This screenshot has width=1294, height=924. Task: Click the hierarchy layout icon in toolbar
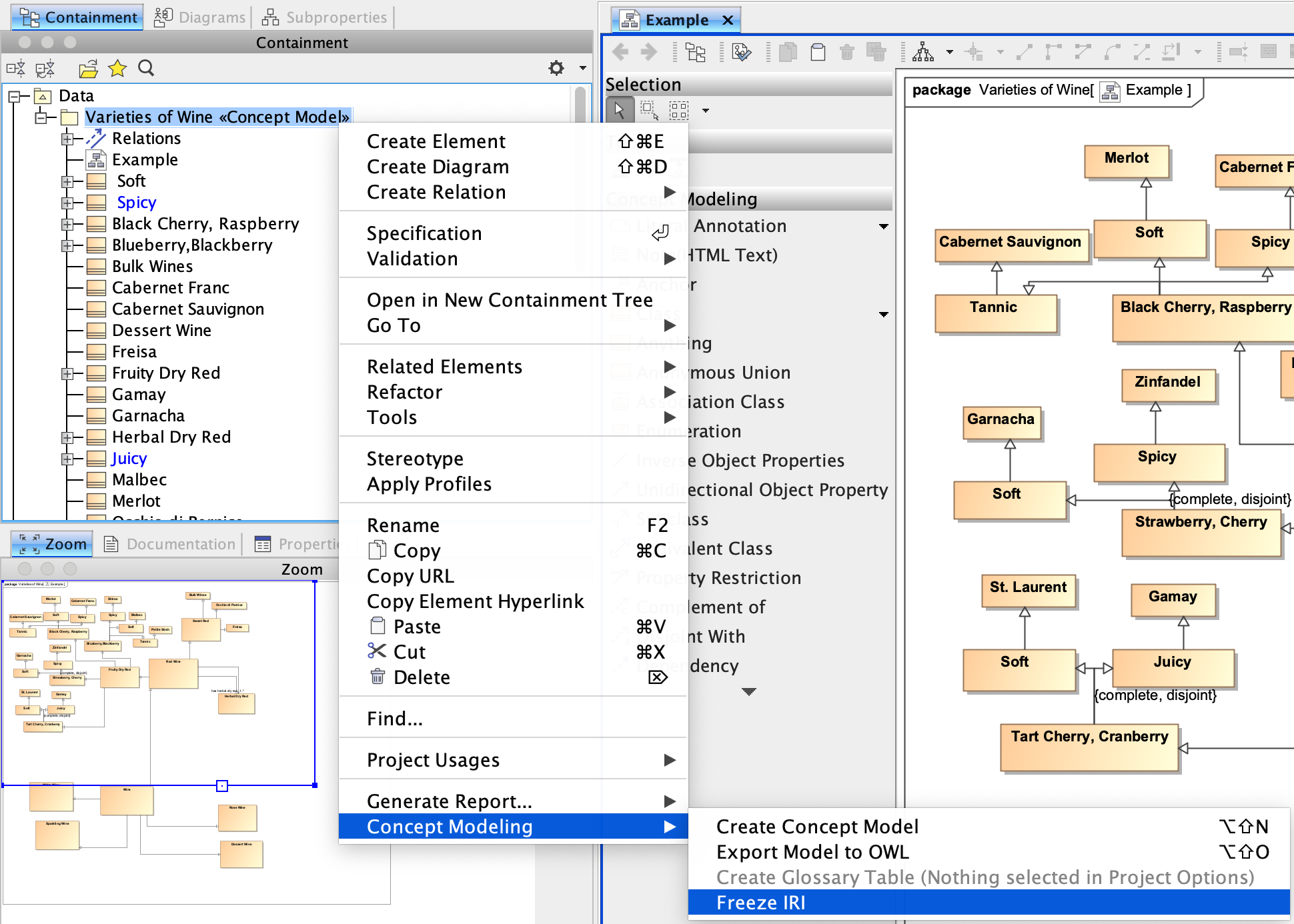point(923,52)
